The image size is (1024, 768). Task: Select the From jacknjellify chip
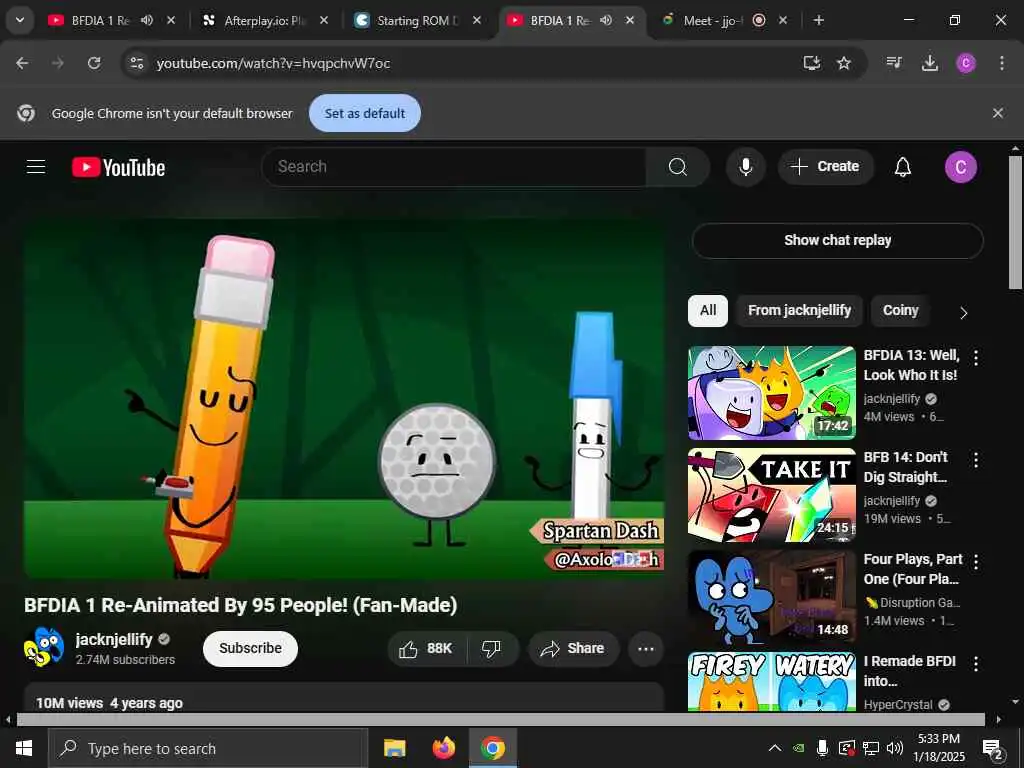[799, 311]
